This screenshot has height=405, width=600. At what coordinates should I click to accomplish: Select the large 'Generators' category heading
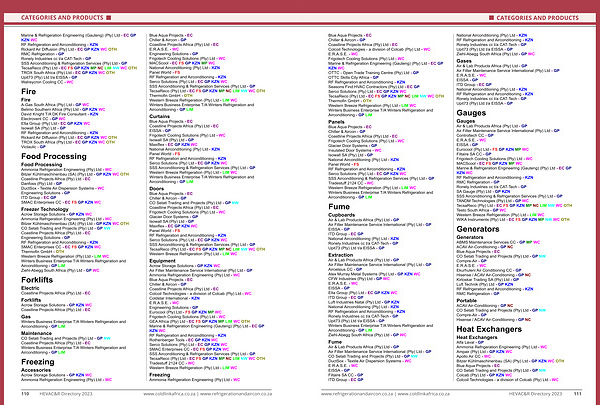tap(478, 229)
